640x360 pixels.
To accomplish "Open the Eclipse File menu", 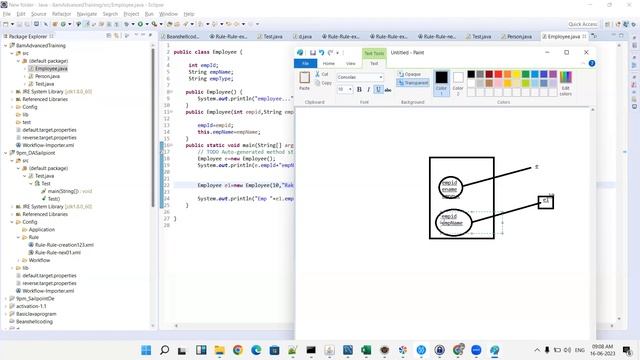I will coord(7,14).
